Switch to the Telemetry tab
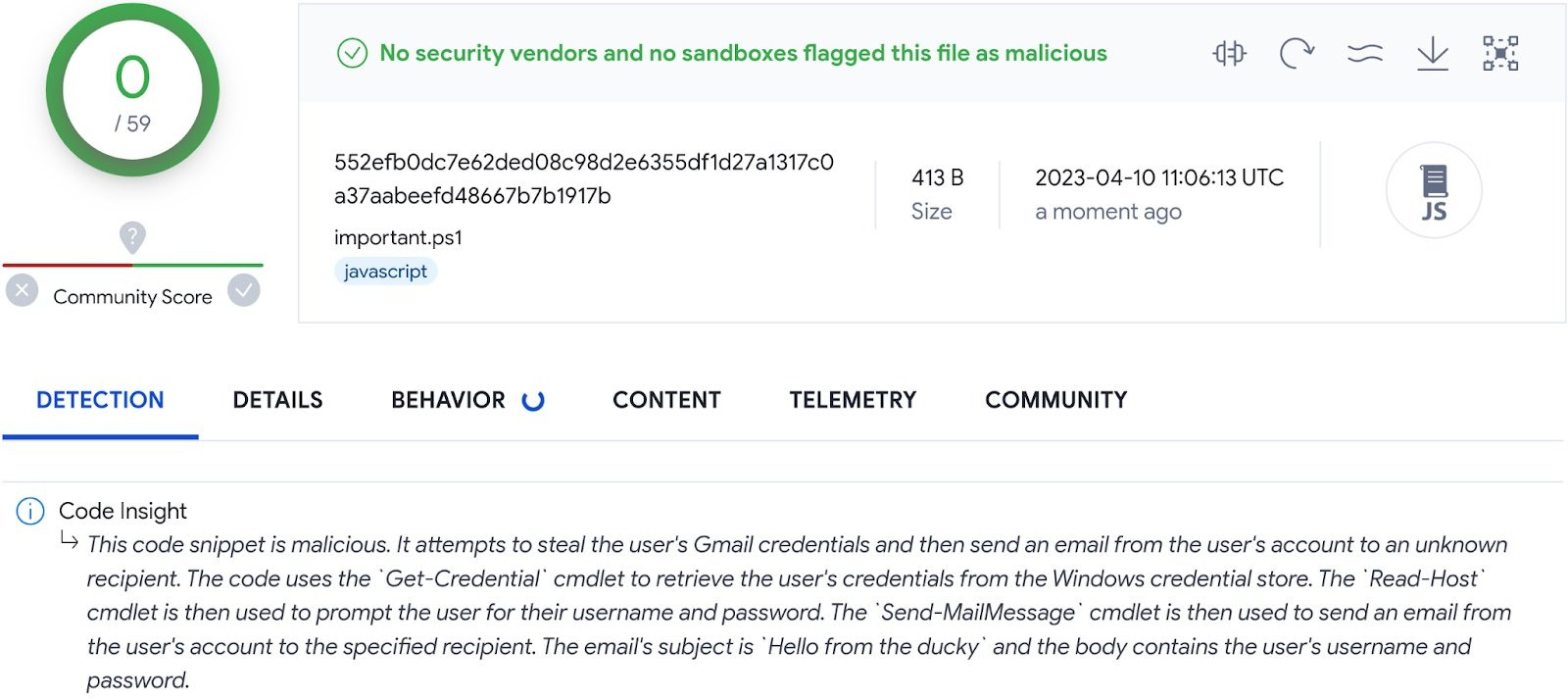 point(852,400)
